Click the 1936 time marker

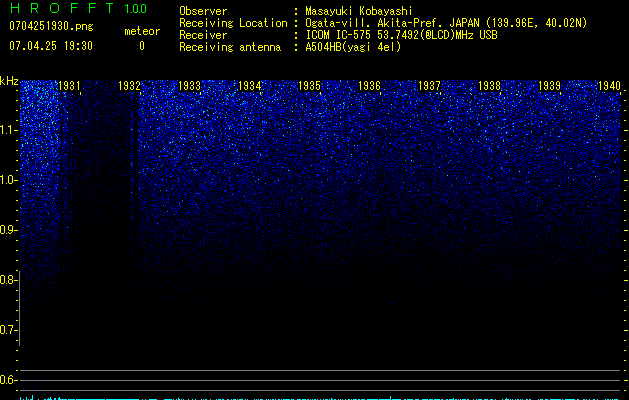click(369, 86)
